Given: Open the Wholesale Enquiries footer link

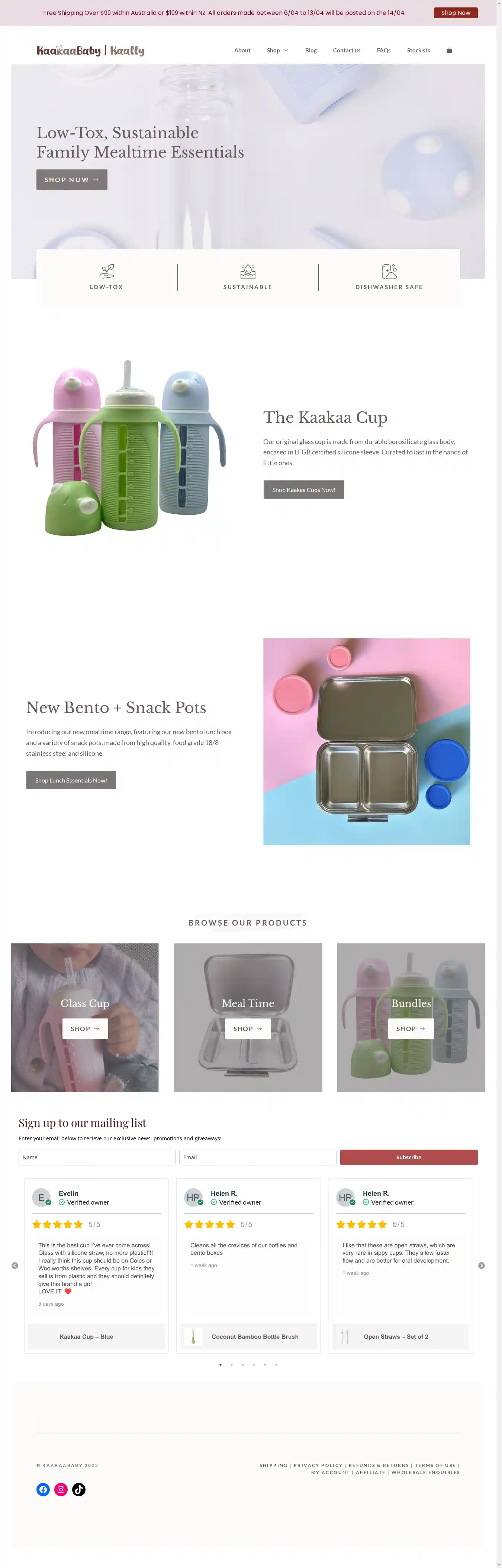Looking at the screenshot, I should [x=425, y=1472].
